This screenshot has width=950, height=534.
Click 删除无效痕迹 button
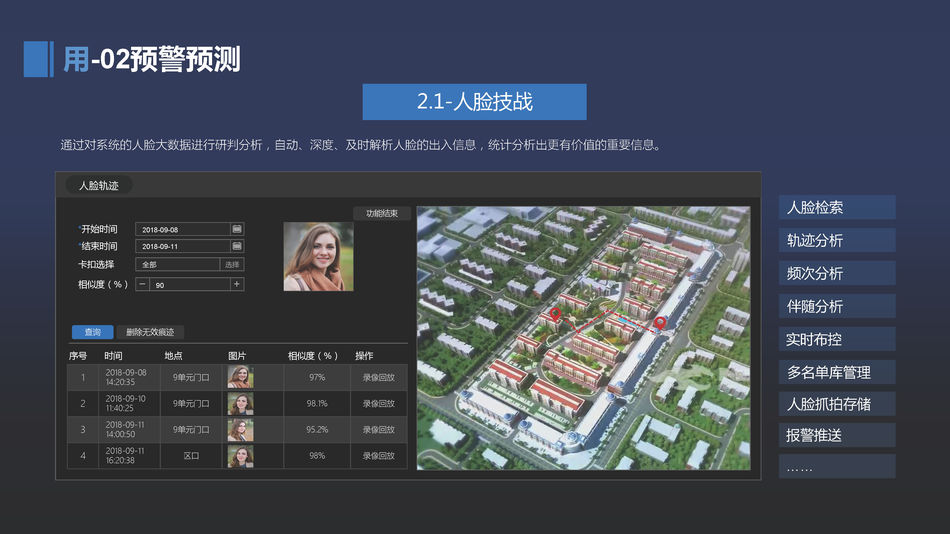[150, 332]
